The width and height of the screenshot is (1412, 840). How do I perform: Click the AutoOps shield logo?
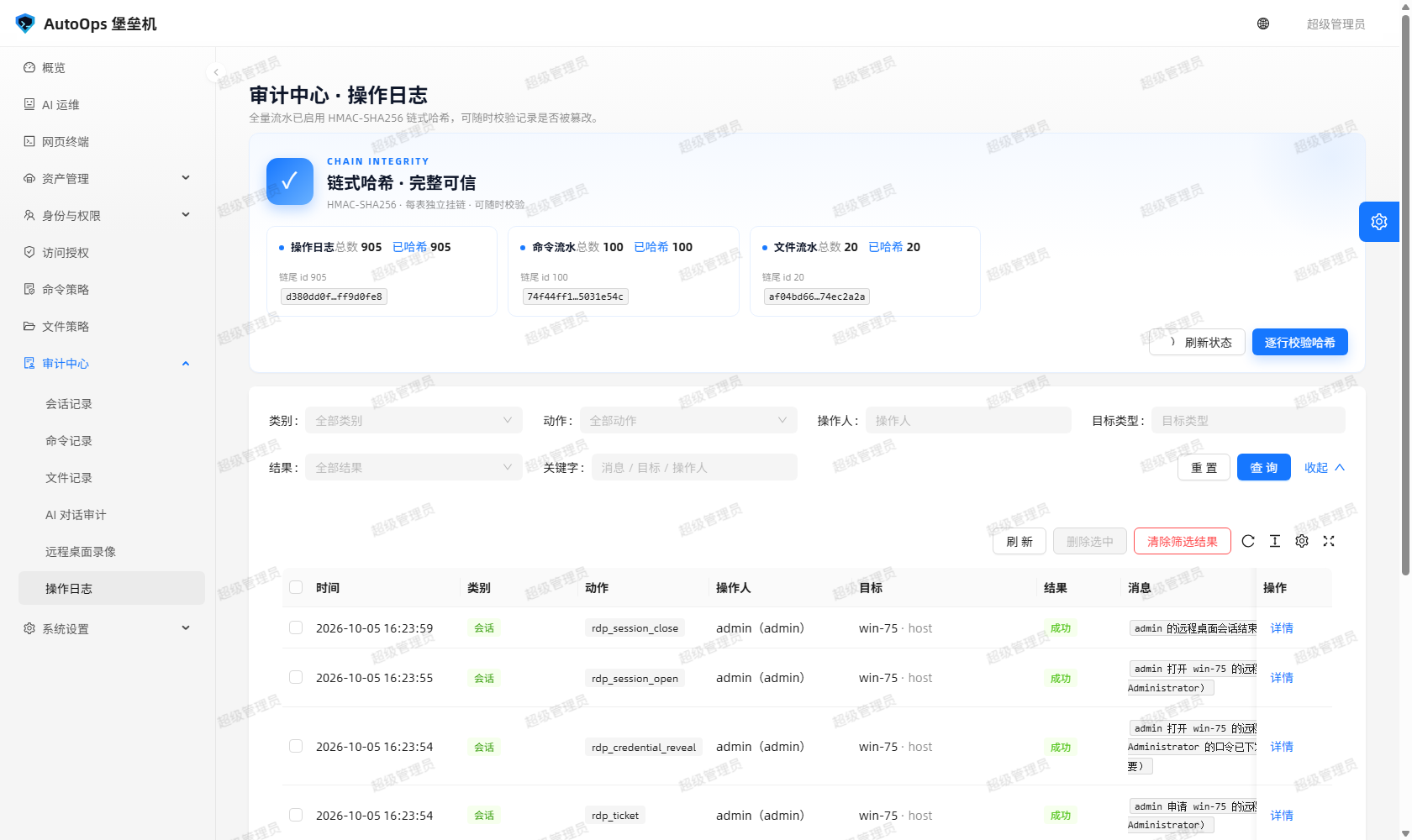(x=25, y=24)
